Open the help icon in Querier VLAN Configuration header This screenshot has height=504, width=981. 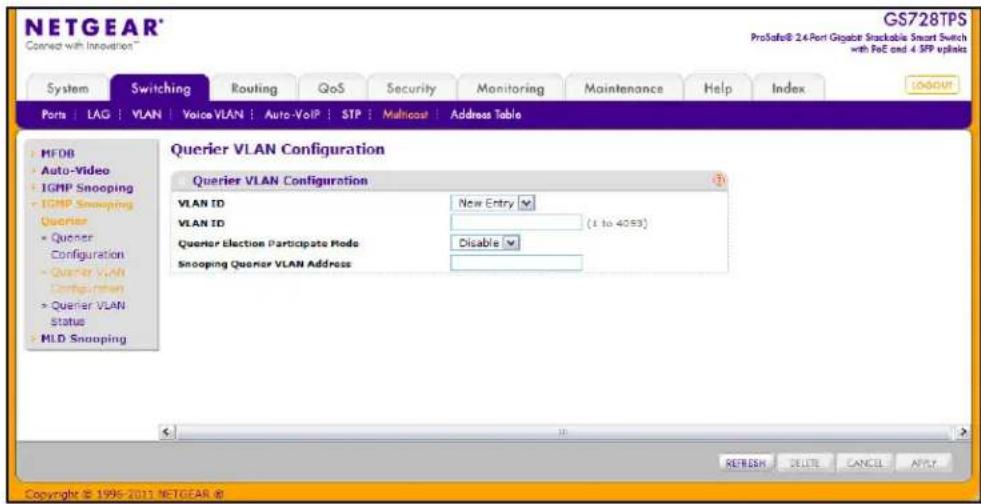pyautogui.click(x=718, y=180)
